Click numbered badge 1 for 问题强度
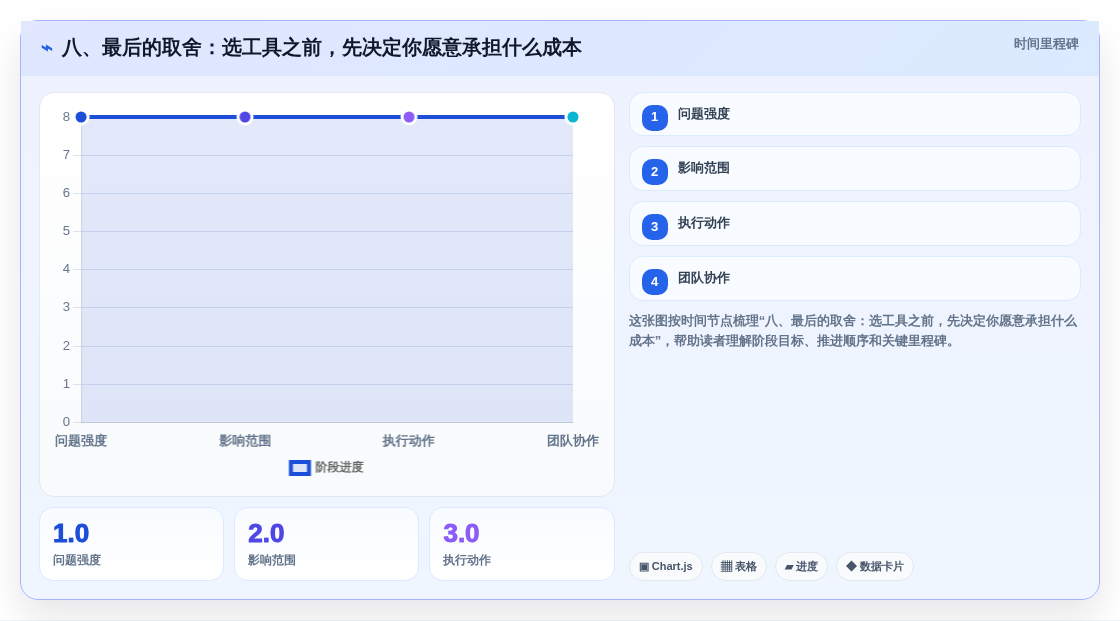 pyautogui.click(x=654, y=117)
